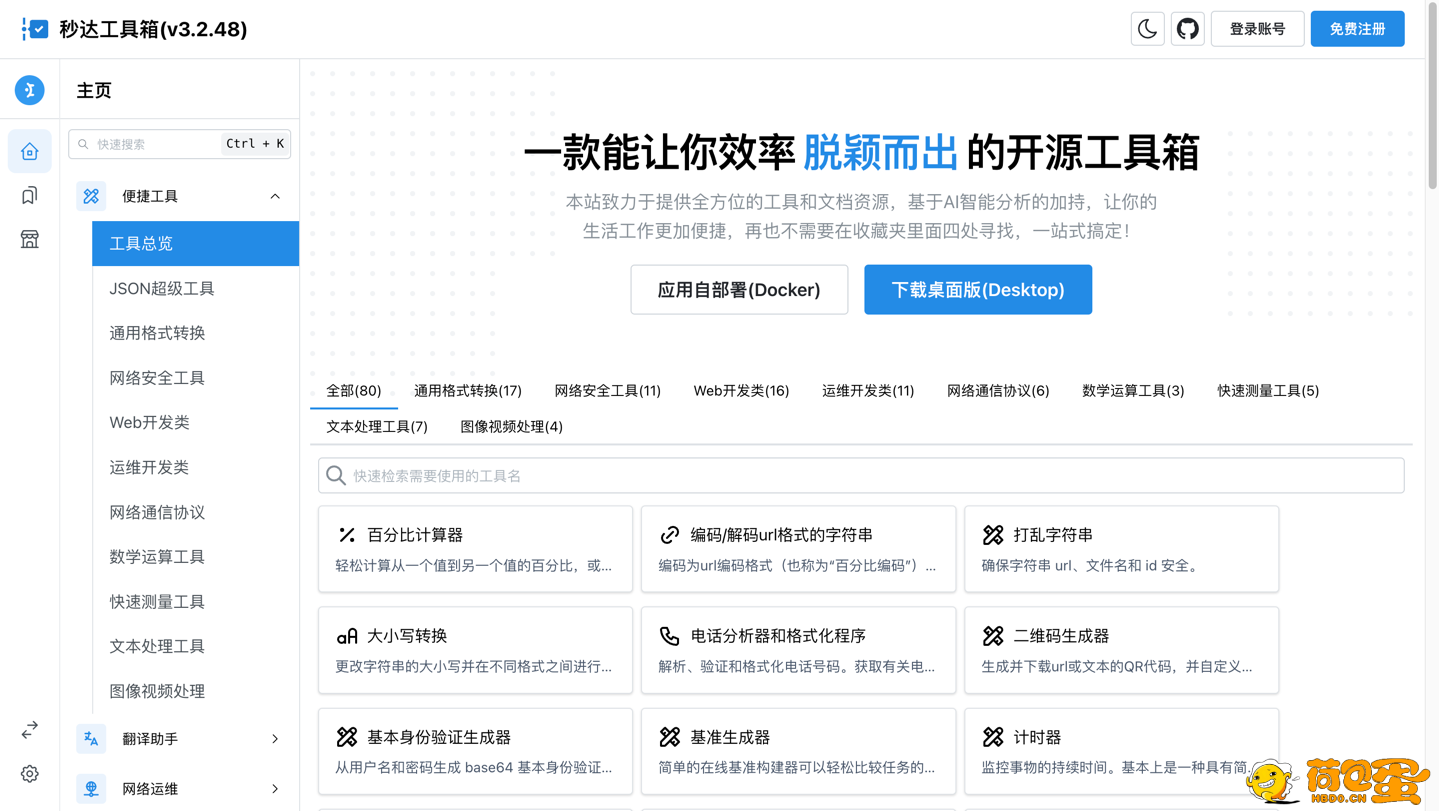Go to home via the house icon
Viewport: 1439px width, 811px height.
(30, 152)
